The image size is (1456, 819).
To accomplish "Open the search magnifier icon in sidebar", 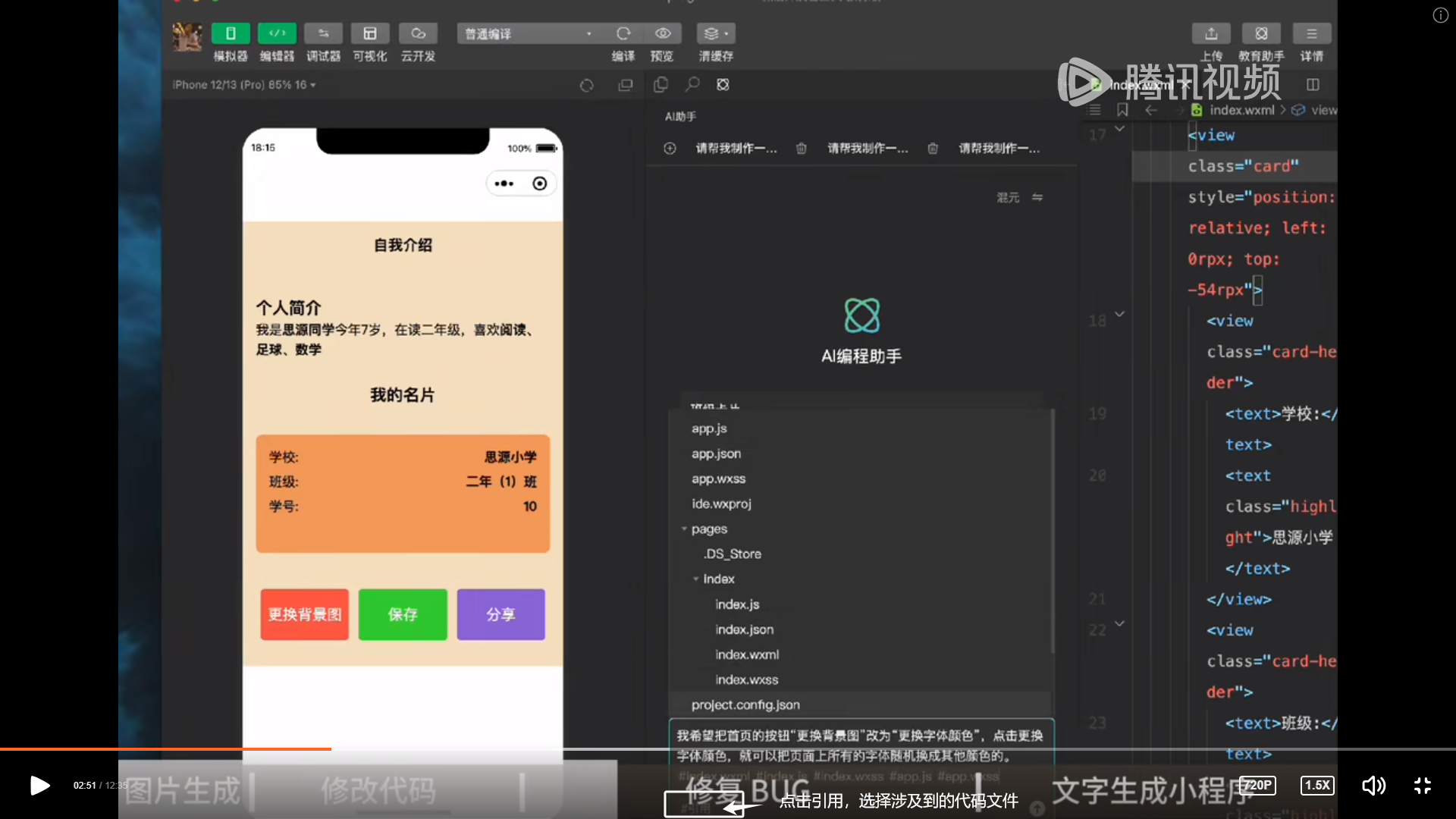I will pyautogui.click(x=692, y=84).
